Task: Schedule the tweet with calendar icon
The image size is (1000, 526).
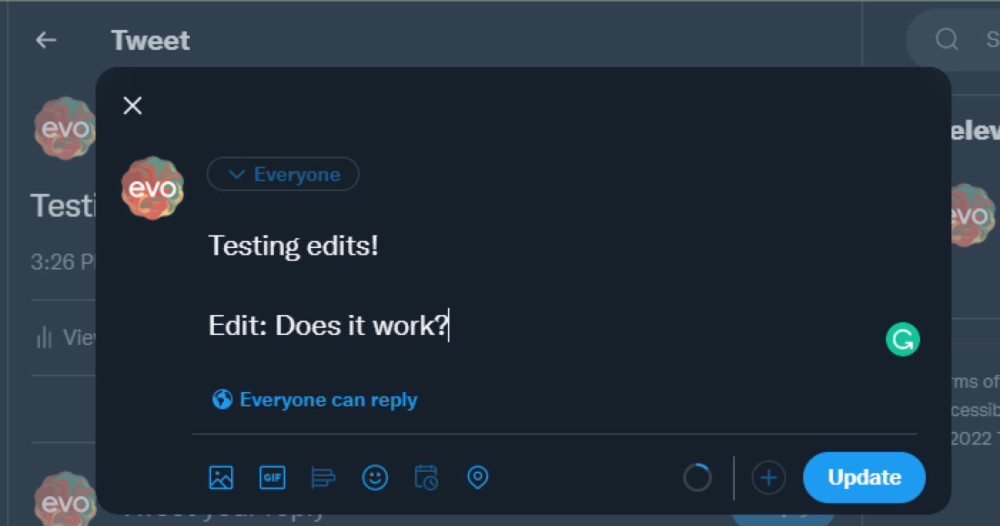Action: tap(426, 478)
